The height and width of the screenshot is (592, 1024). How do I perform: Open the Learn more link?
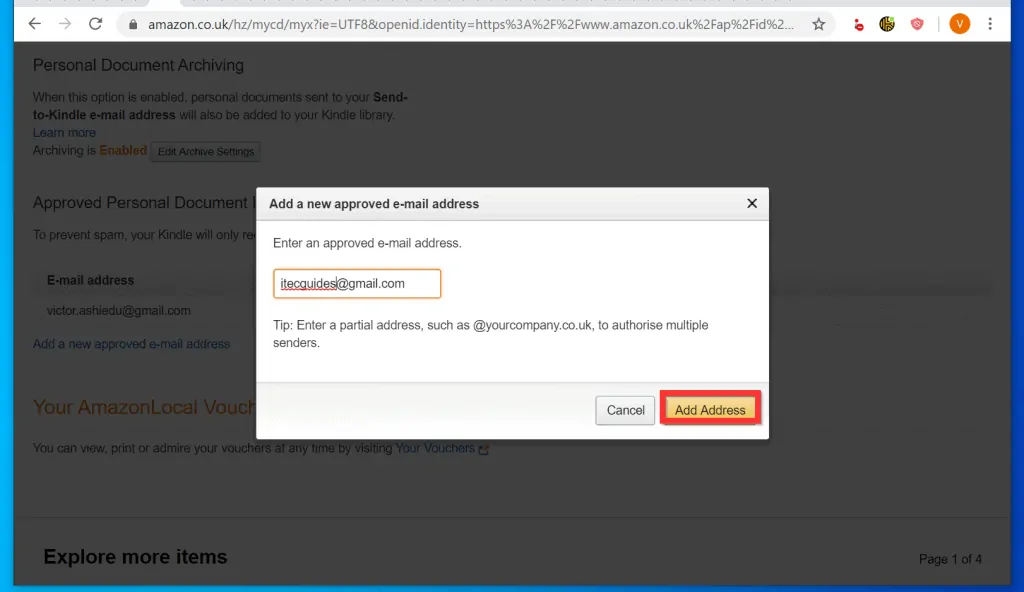point(64,133)
